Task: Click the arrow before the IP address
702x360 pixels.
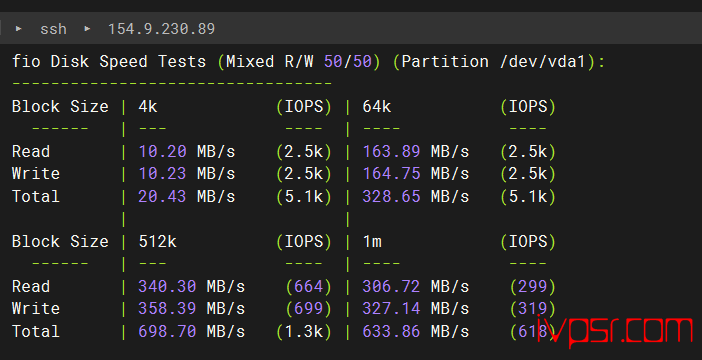Action: [x=87, y=29]
